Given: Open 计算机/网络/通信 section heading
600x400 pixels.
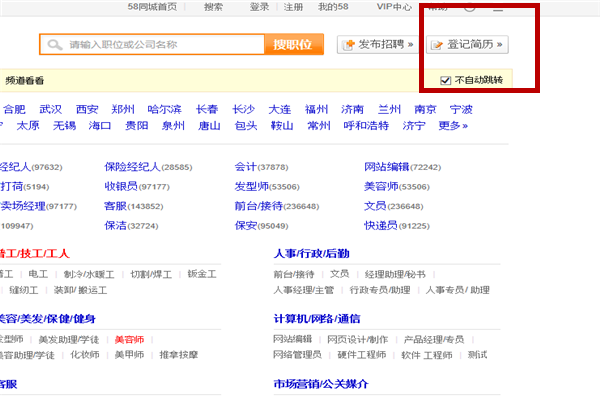Looking at the screenshot, I should coord(317,318).
